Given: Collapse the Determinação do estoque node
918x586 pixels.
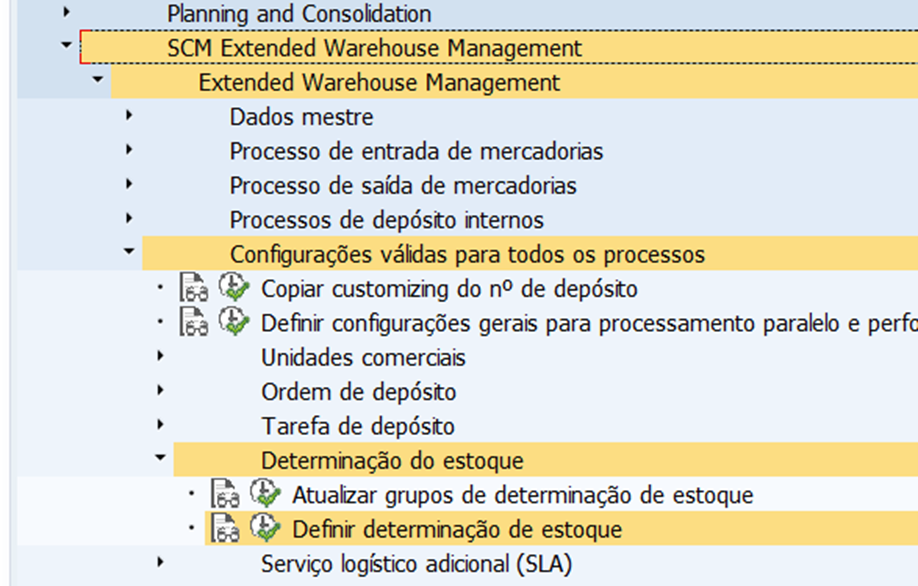Looking at the screenshot, I should pyautogui.click(x=160, y=458).
